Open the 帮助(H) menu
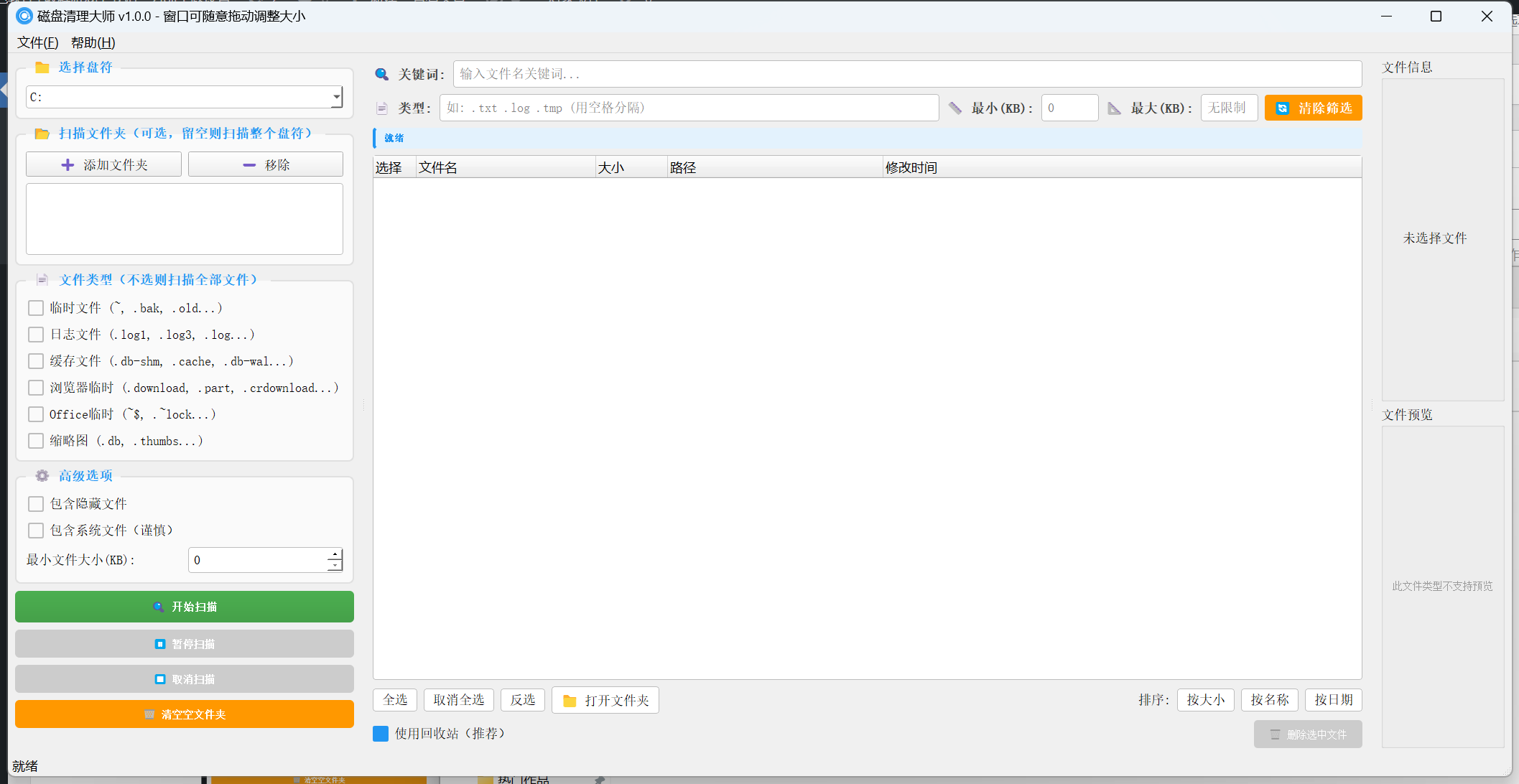This screenshot has height=784, width=1519. click(x=93, y=43)
